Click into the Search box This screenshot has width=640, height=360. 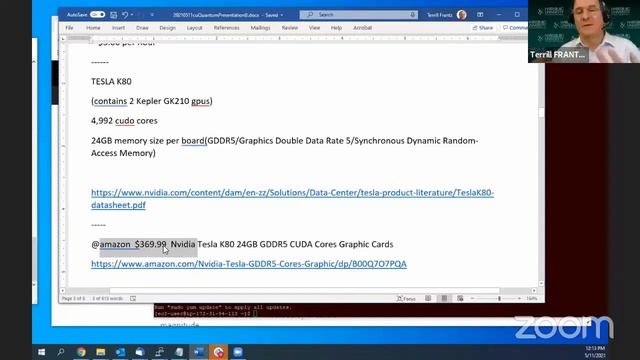(x=358, y=15)
